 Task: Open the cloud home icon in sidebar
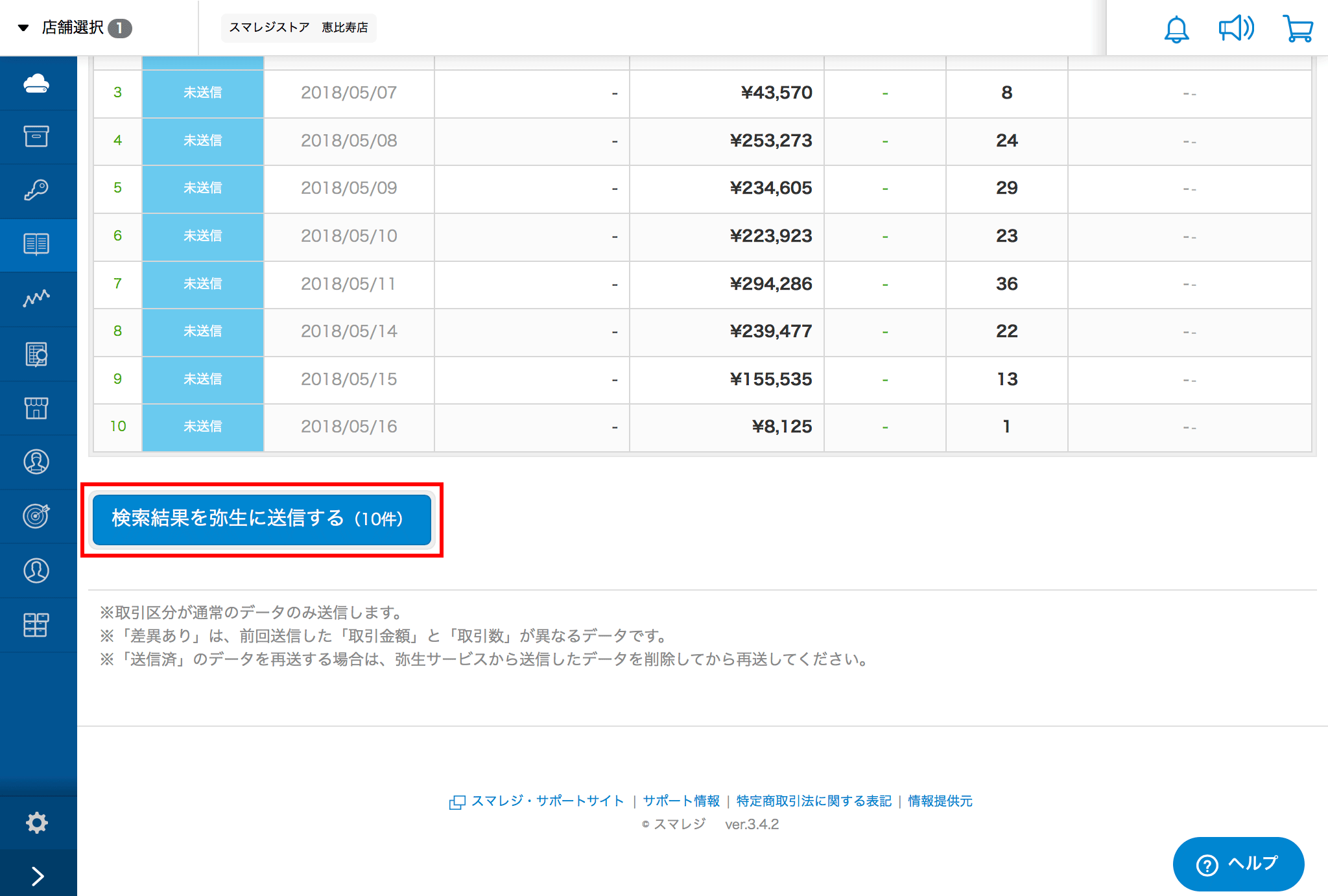[36, 83]
